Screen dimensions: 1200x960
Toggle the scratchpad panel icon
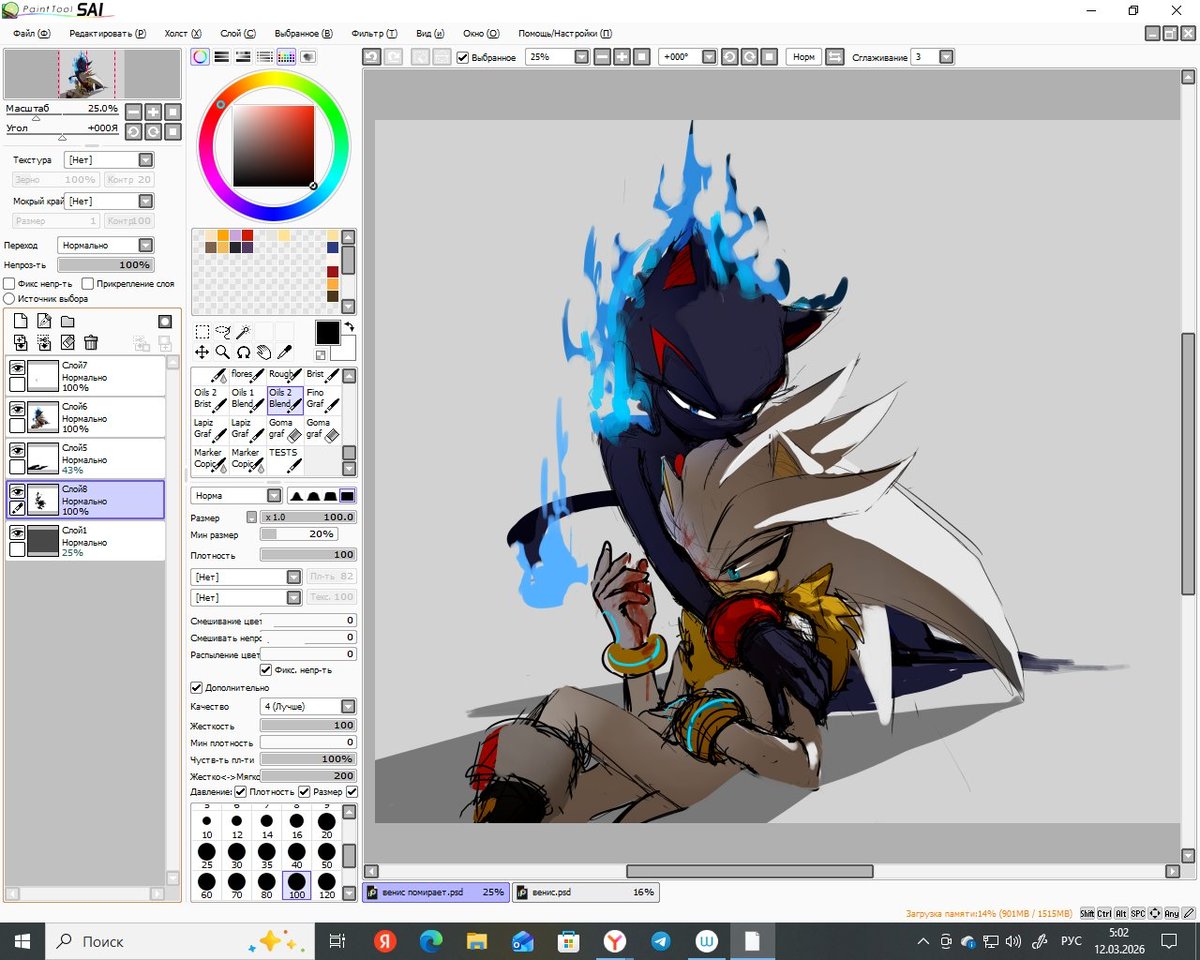[308, 57]
